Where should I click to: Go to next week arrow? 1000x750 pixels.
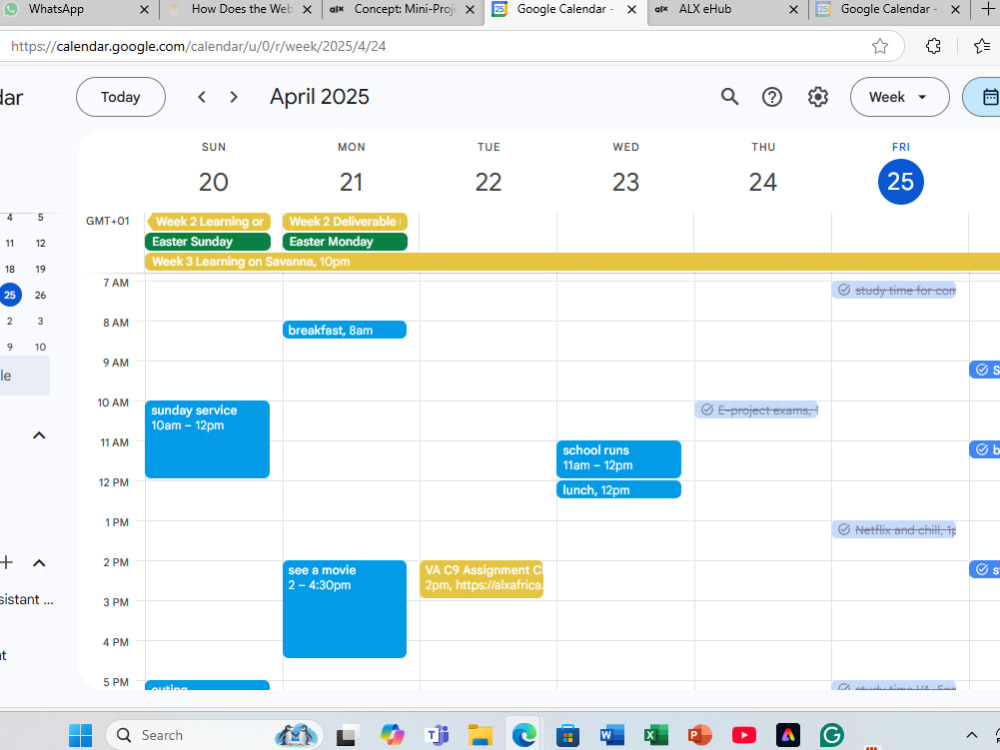[x=233, y=97]
